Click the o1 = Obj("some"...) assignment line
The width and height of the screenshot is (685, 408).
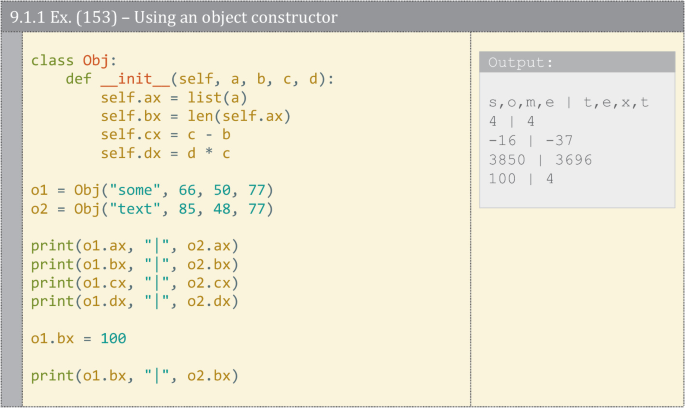(151, 190)
